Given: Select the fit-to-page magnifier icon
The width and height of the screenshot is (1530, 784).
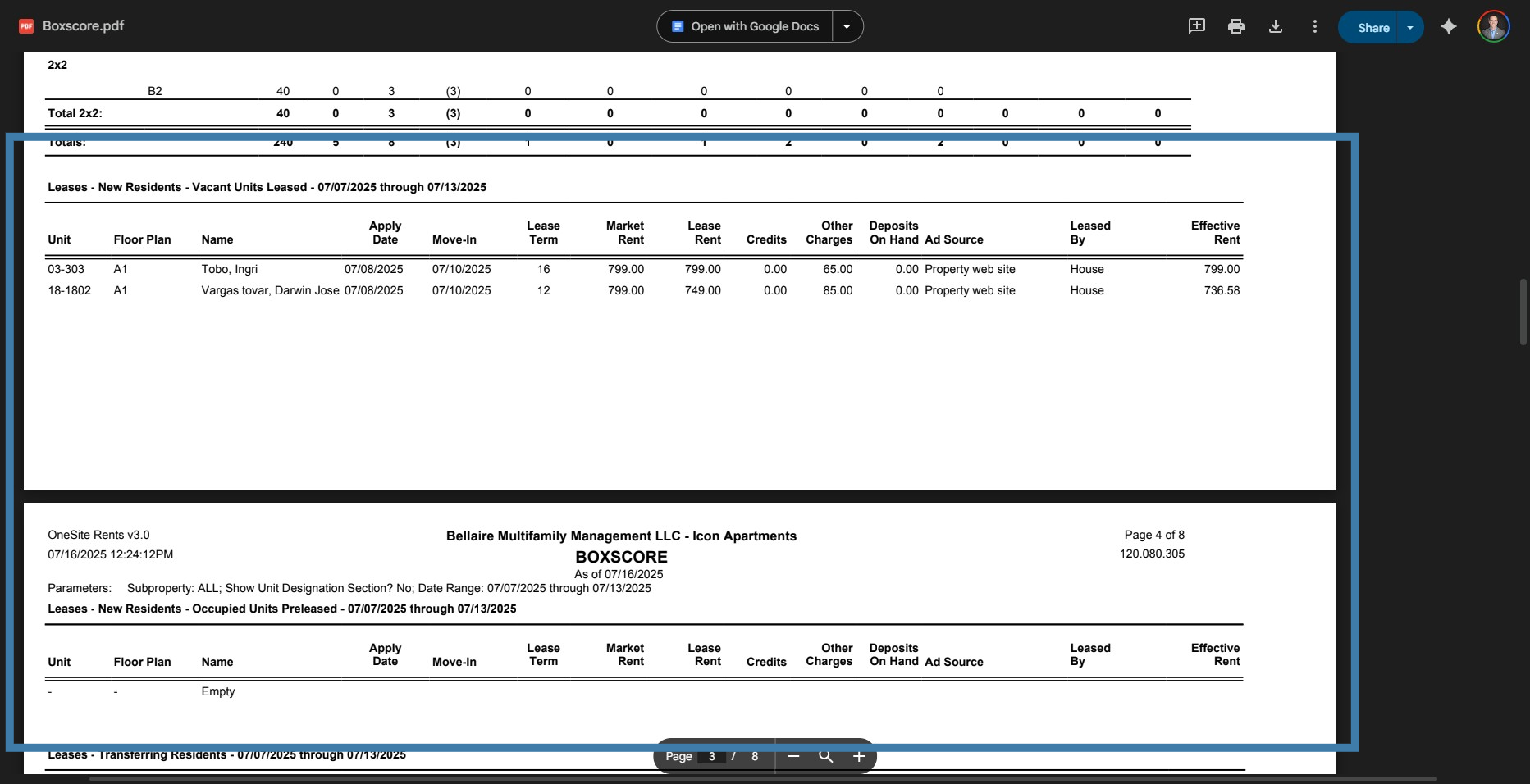Looking at the screenshot, I should tap(825, 756).
